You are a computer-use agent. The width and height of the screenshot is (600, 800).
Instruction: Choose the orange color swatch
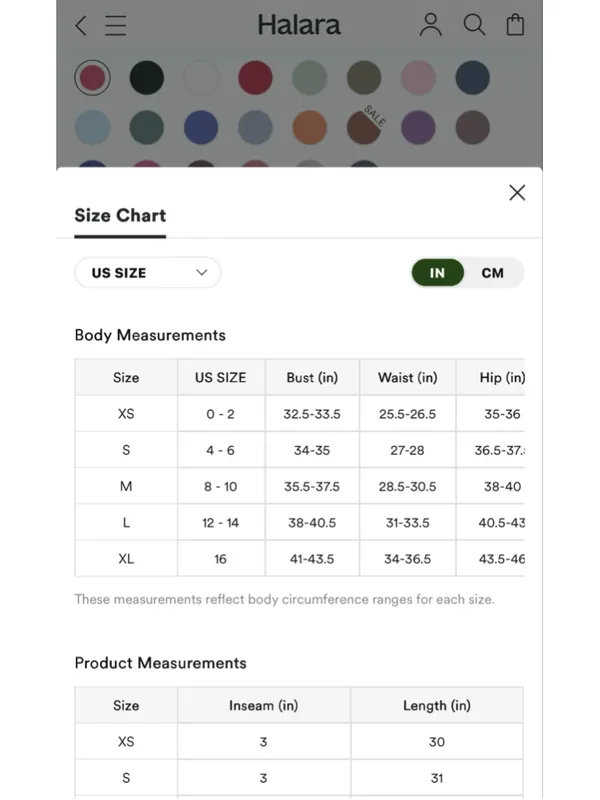coord(310,127)
